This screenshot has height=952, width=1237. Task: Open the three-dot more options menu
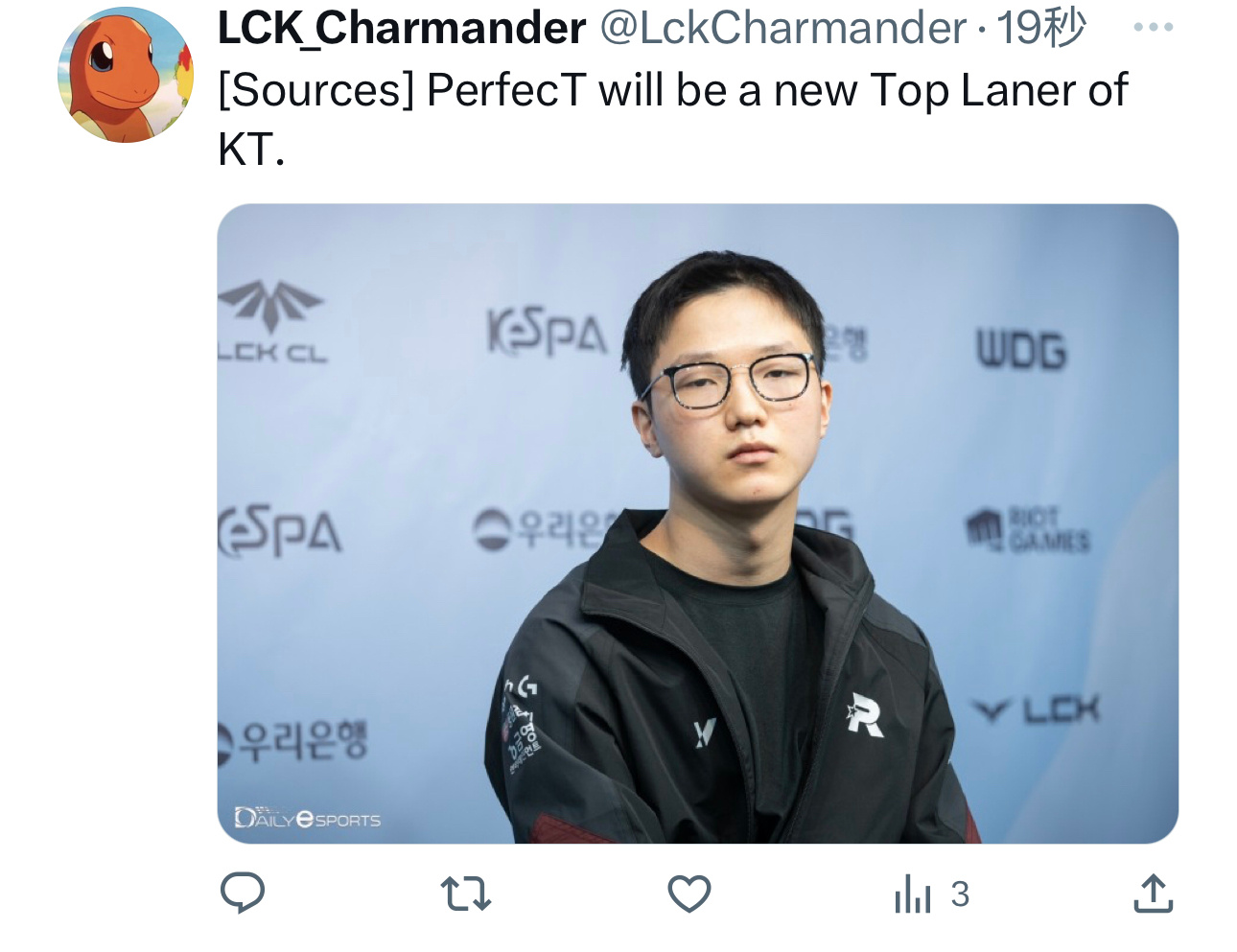click(1153, 27)
